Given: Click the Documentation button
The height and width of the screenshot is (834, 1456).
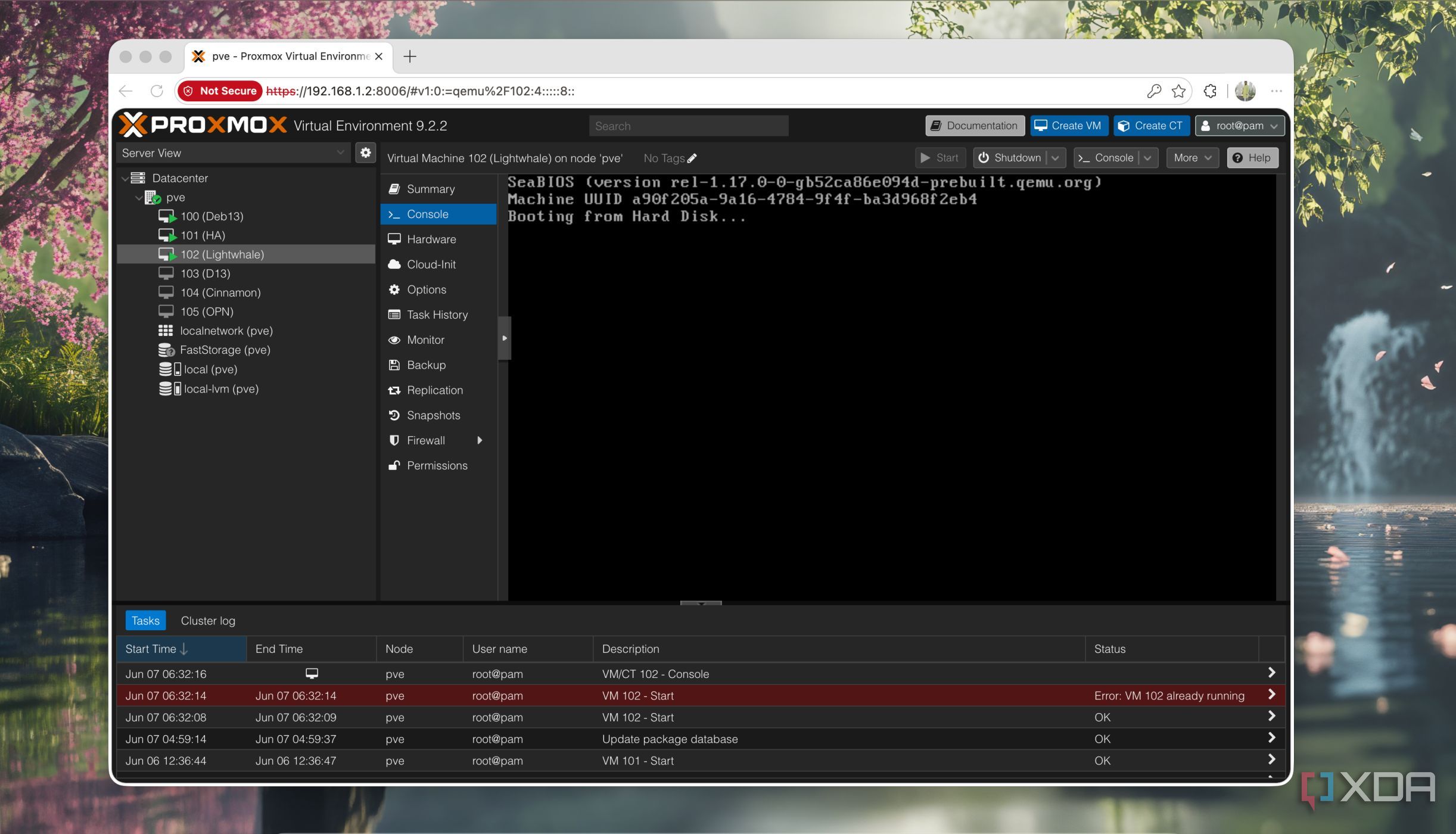Looking at the screenshot, I should 975,126.
